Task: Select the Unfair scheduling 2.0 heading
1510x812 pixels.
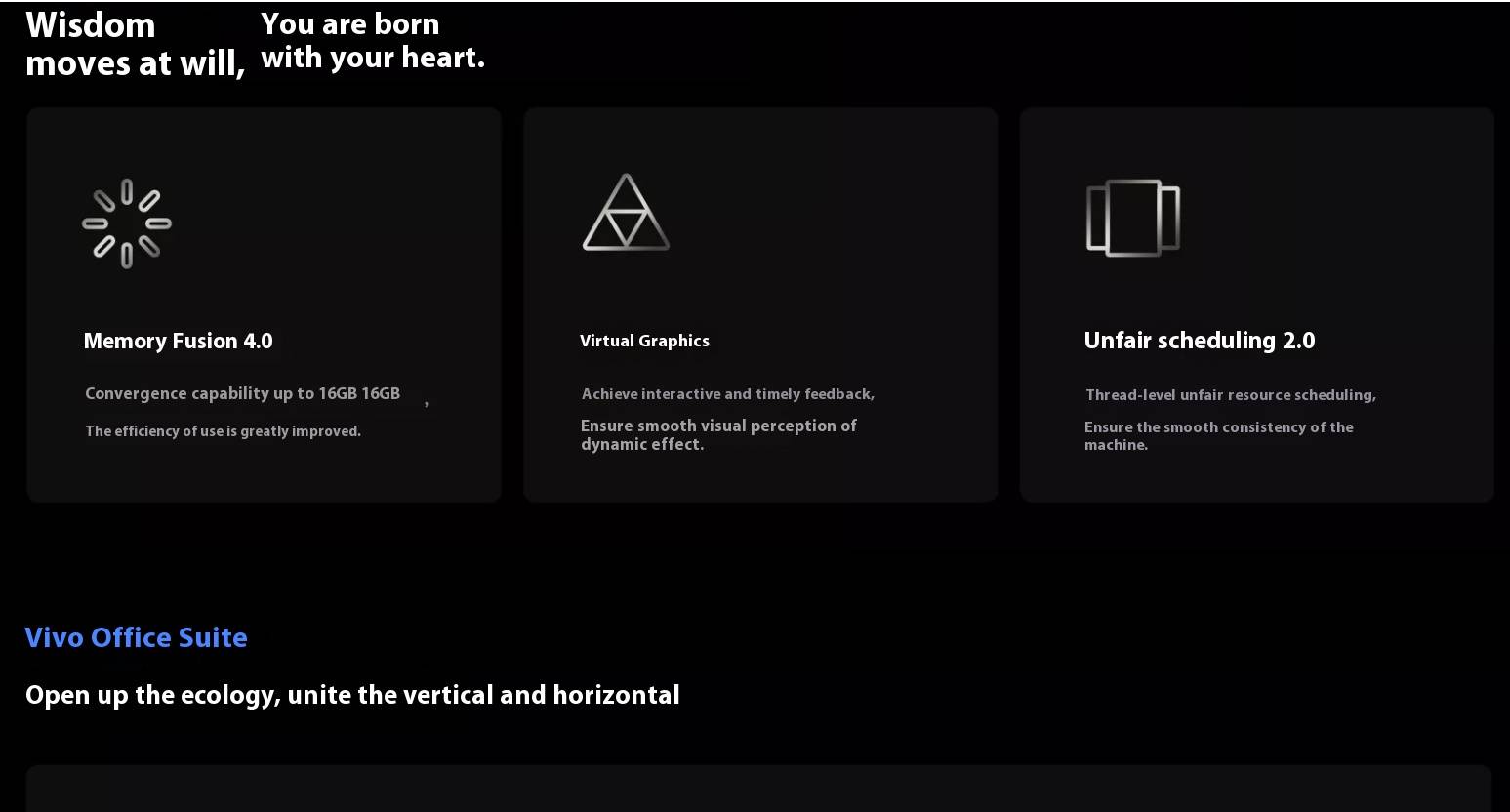Action: (1200, 341)
